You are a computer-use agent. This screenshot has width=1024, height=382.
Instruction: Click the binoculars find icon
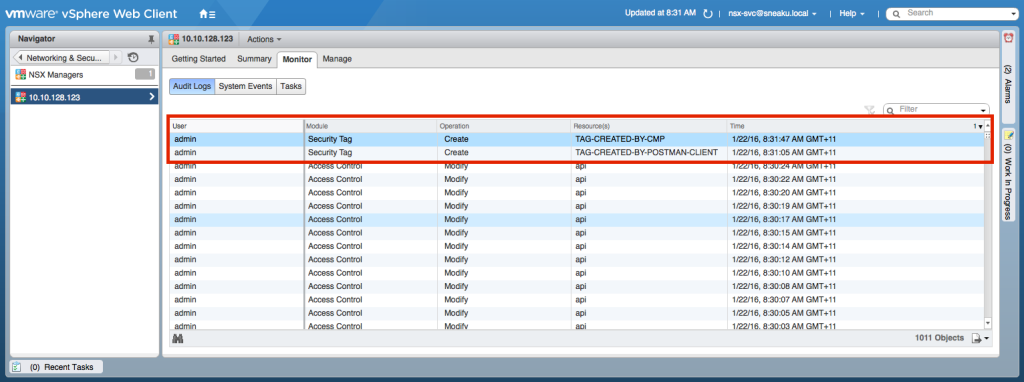pyautogui.click(x=177, y=338)
